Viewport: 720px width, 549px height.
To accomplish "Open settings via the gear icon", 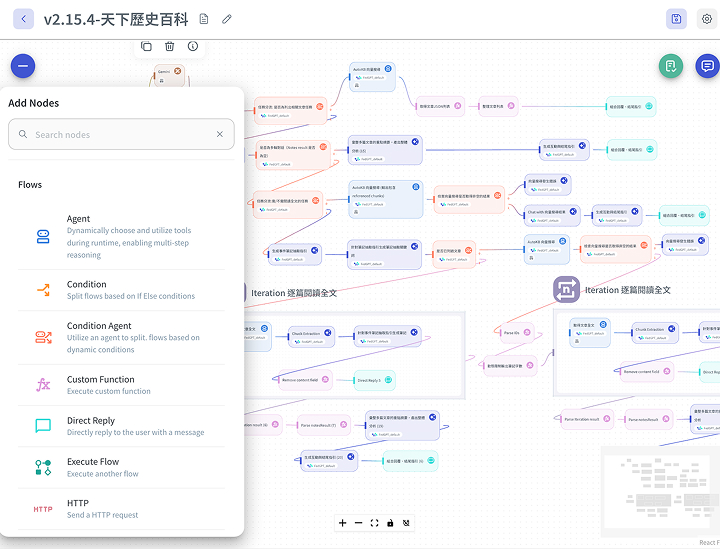I will click(x=707, y=19).
